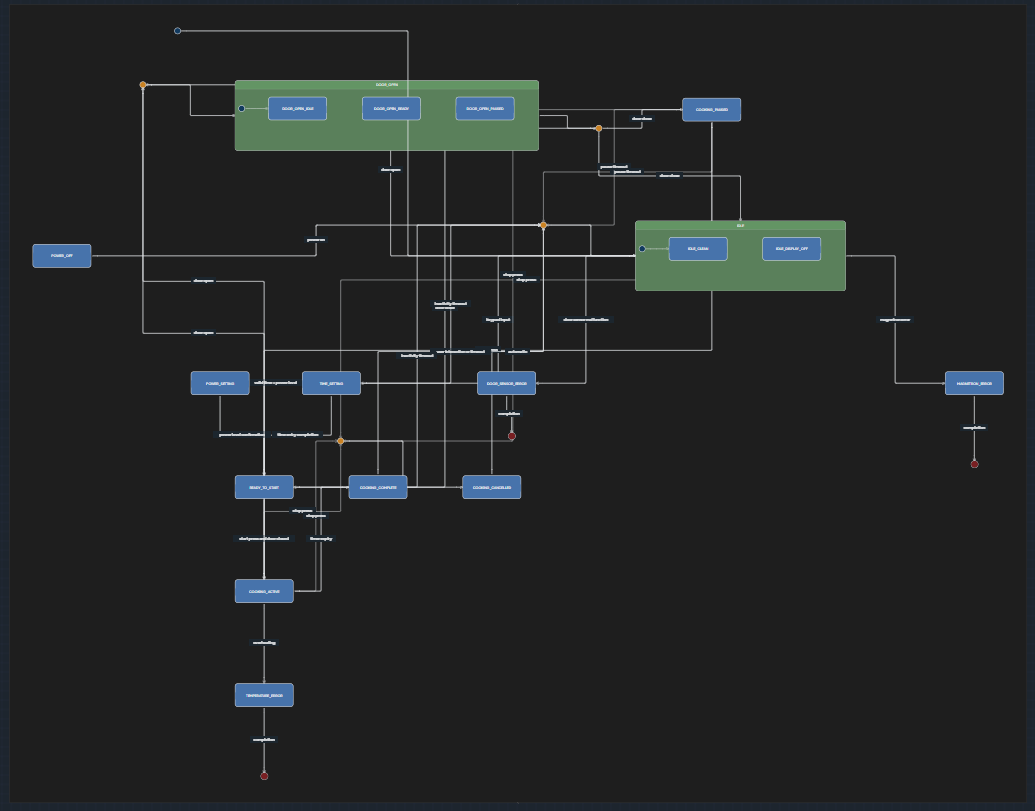Screen dimensions: 1035x811
Task: Click the completion label under MAGNETRON_ERROR
Action: pos(974,428)
